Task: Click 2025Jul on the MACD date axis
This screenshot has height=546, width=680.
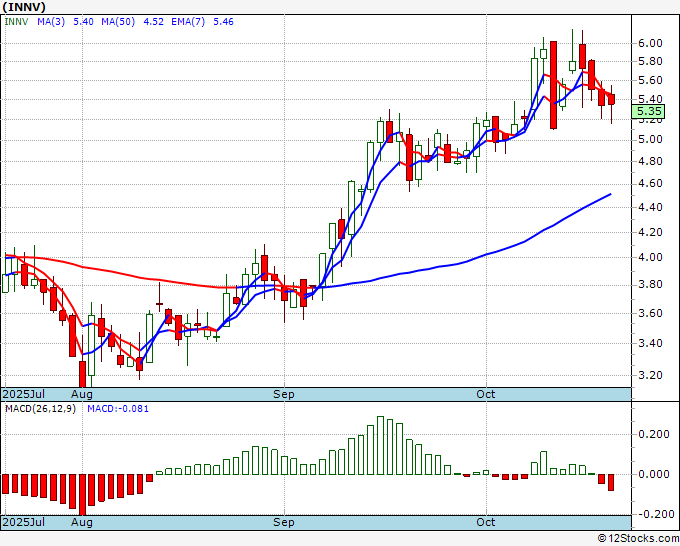Action: (24, 522)
